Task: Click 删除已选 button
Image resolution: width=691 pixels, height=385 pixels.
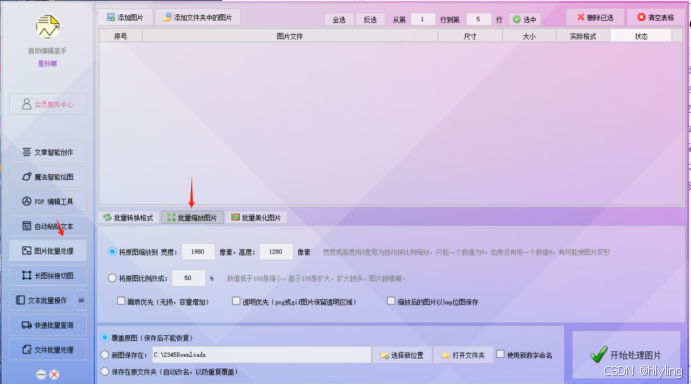Action: tap(595, 17)
